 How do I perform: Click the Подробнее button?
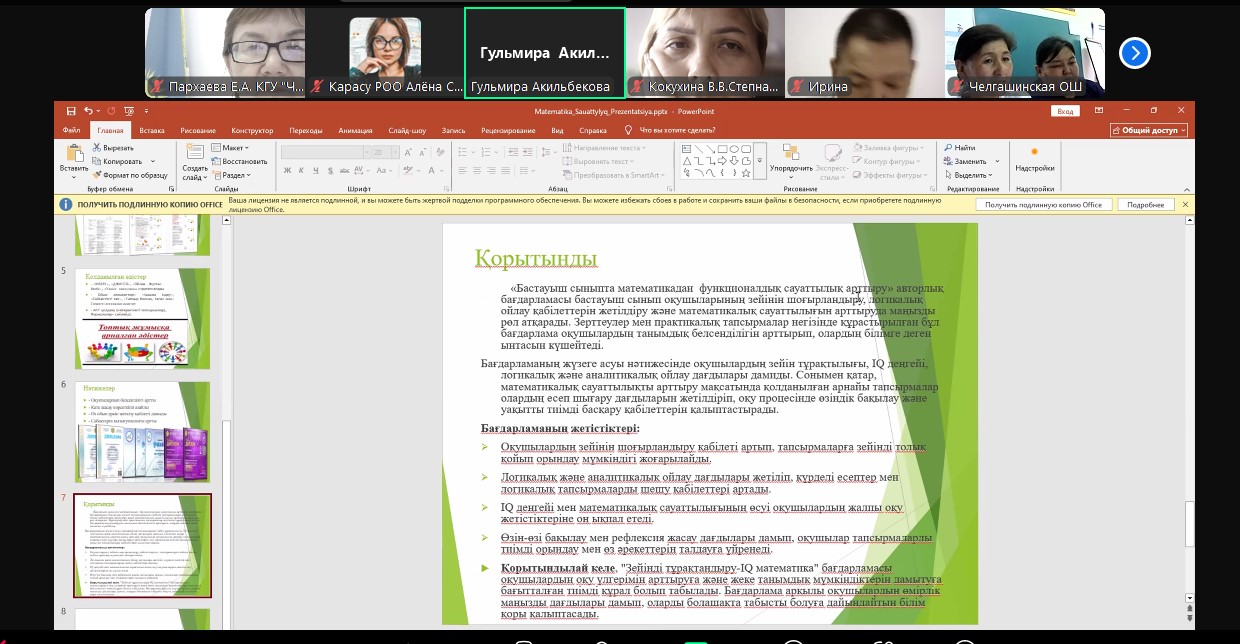[1145, 204]
